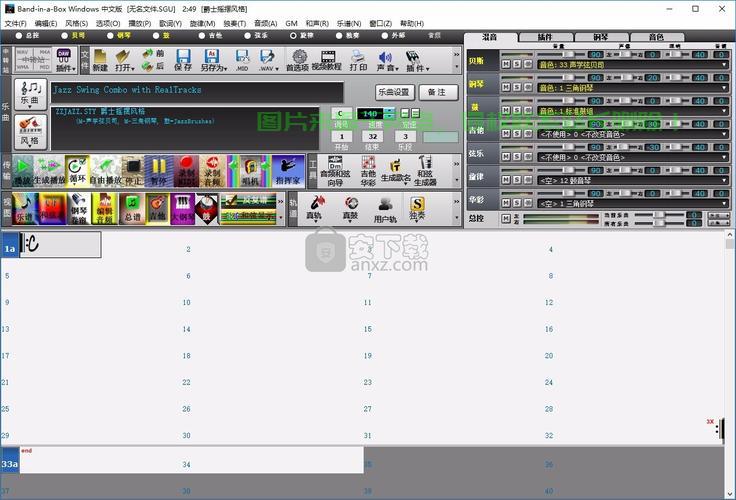Select the 鼓 (Drums) track radio button
The height and width of the screenshot is (500, 736).
pyautogui.click(x=156, y=36)
